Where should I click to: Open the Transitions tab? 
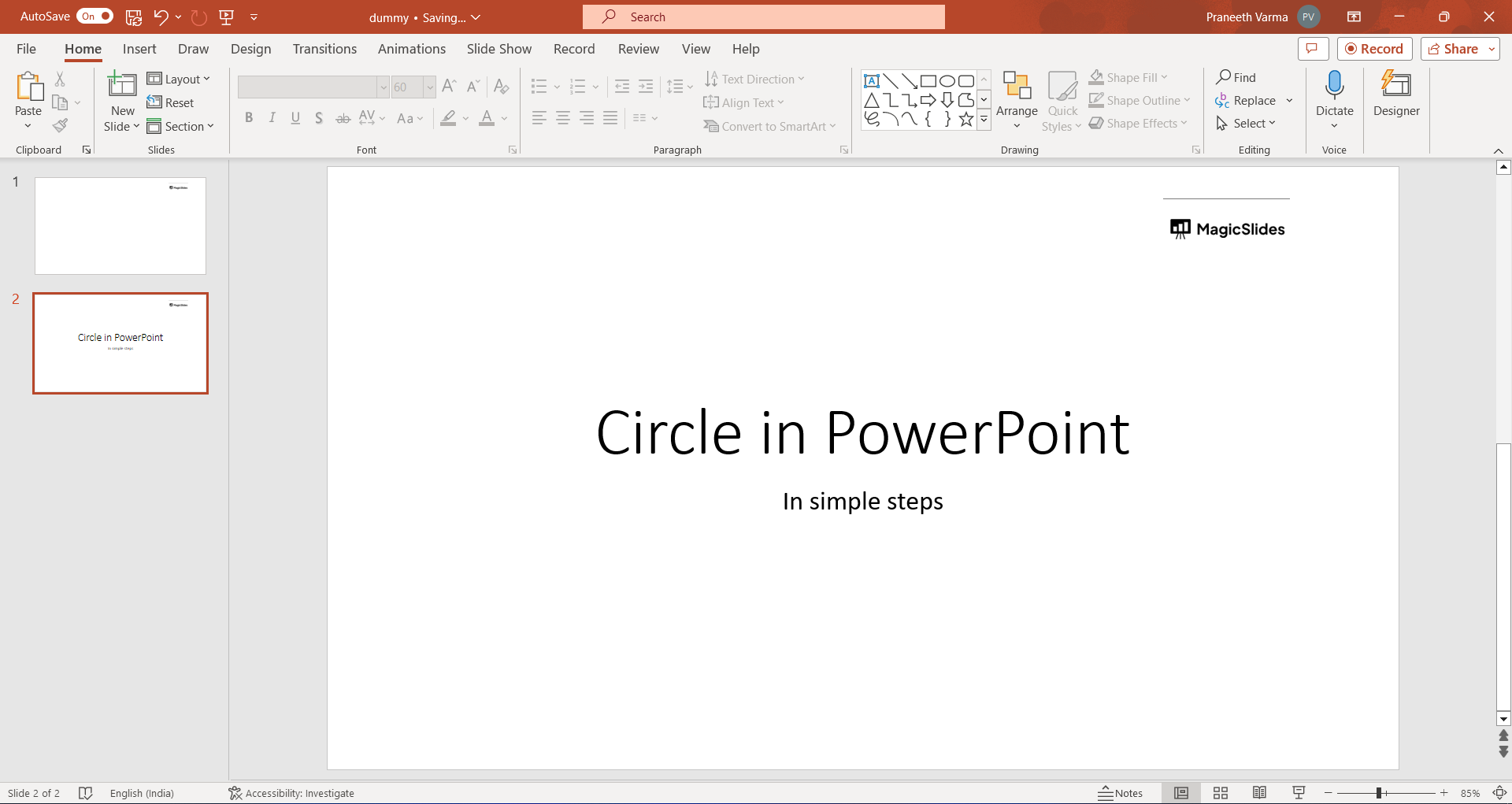(x=324, y=49)
